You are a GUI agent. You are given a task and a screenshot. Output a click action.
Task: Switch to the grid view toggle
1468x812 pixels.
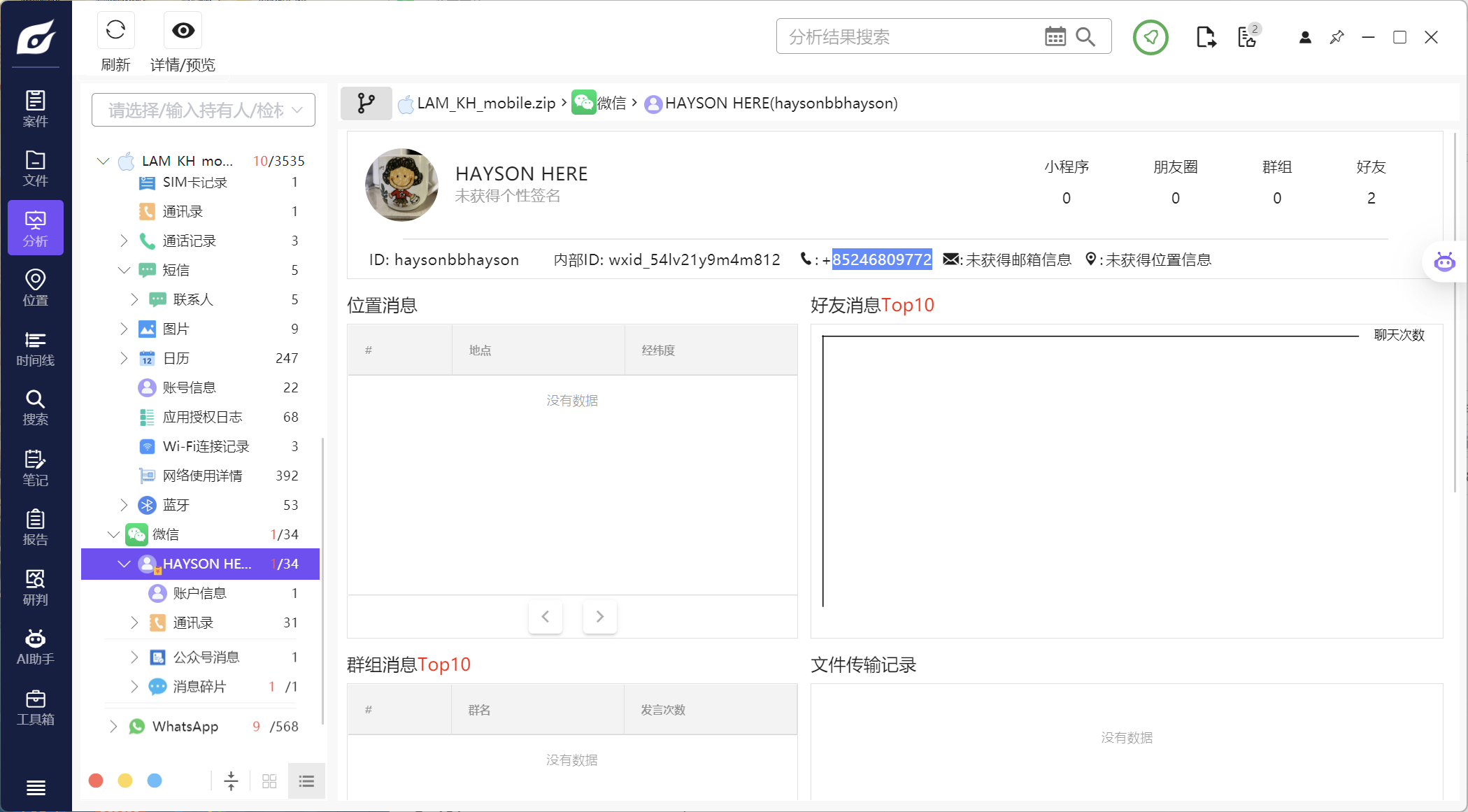point(269,781)
